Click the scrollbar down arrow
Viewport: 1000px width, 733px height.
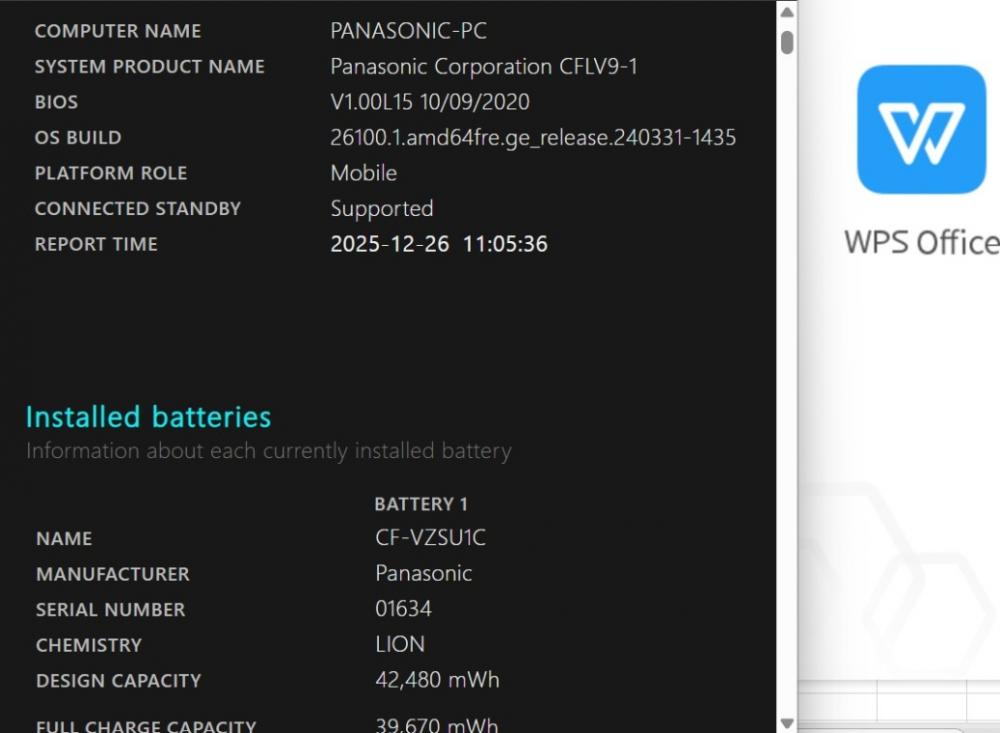[x=787, y=723]
